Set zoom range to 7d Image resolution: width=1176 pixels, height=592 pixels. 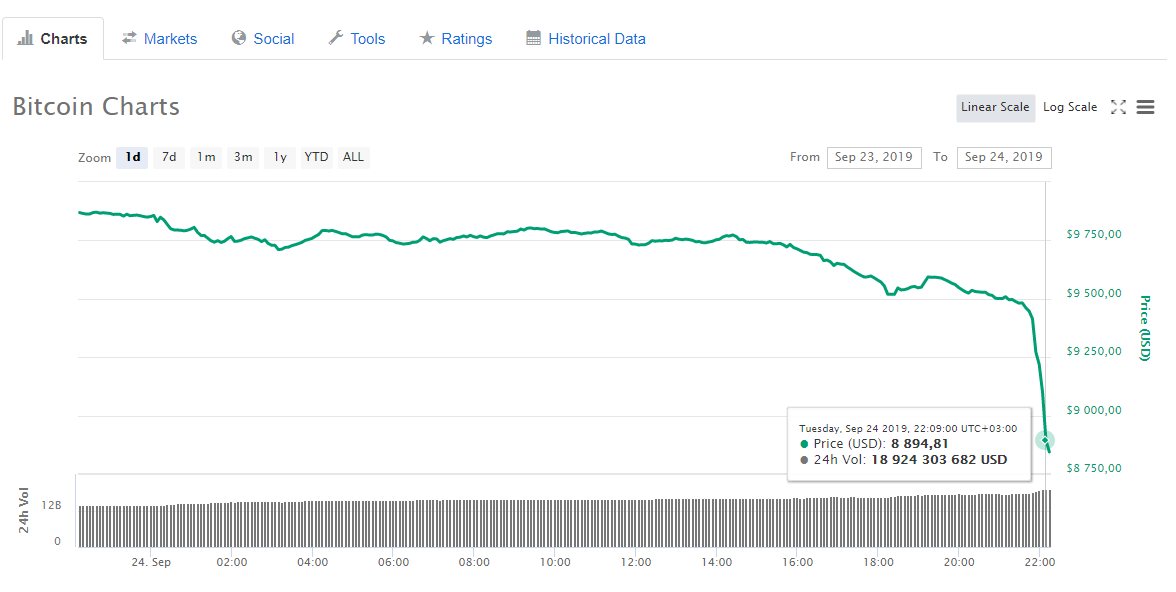(x=169, y=157)
